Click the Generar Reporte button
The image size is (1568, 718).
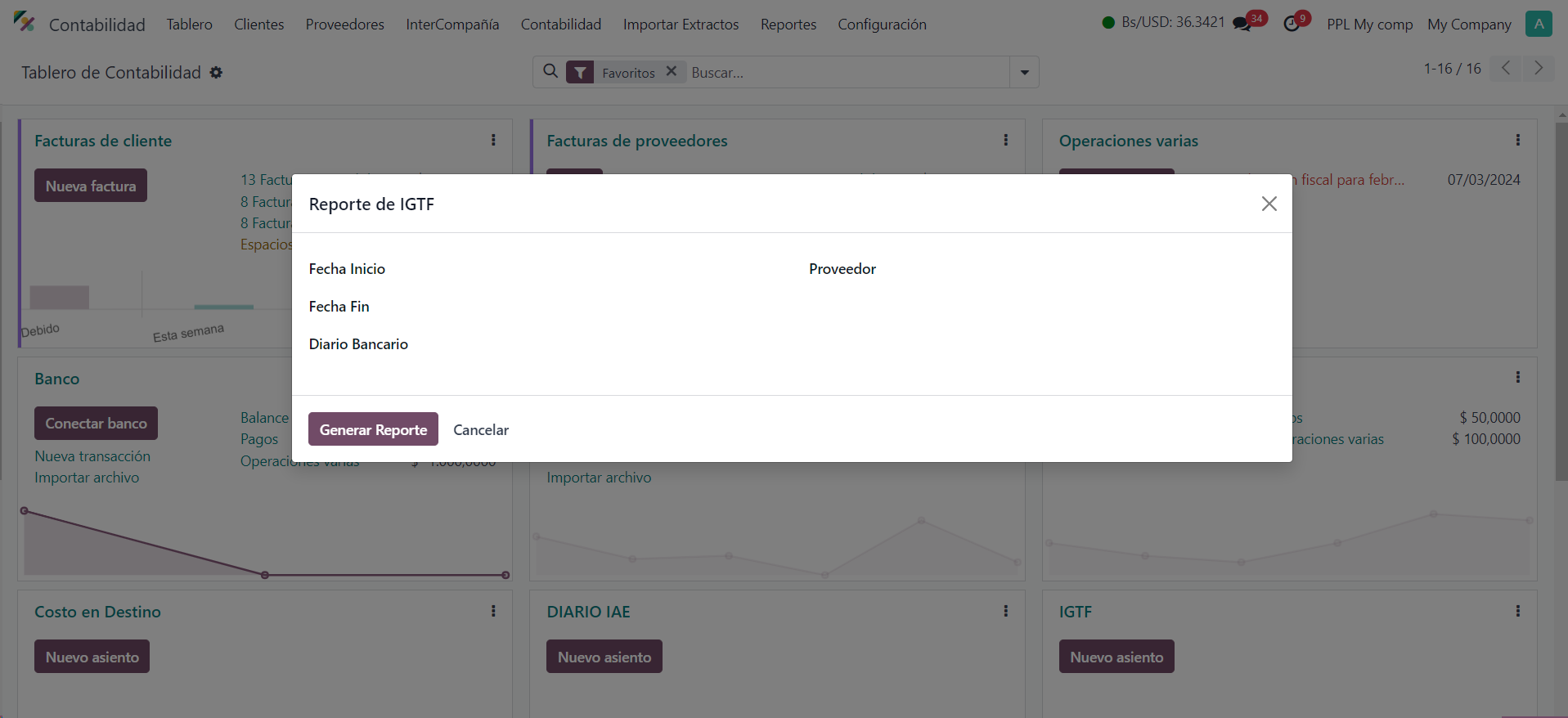point(373,429)
